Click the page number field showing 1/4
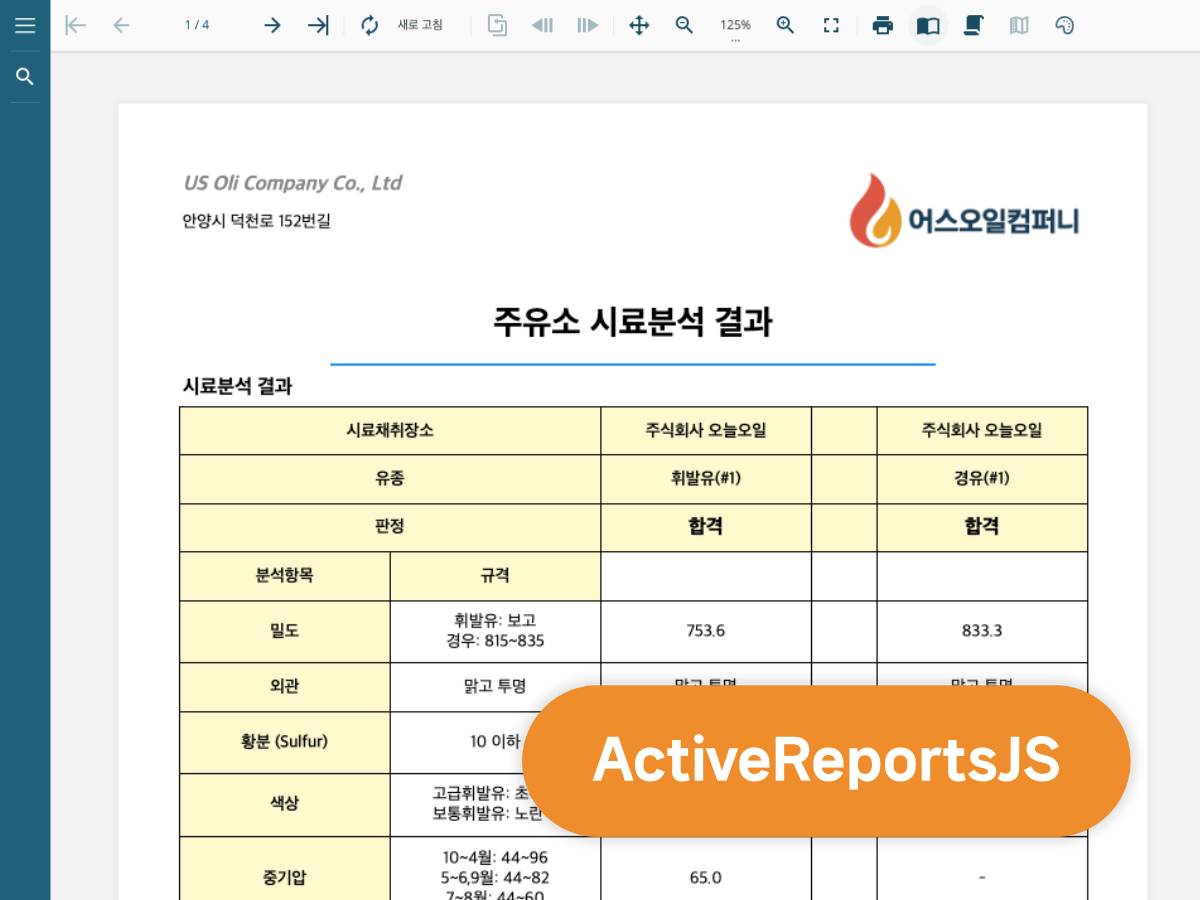Viewport: 1200px width, 900px height. [x=196, y=25]
